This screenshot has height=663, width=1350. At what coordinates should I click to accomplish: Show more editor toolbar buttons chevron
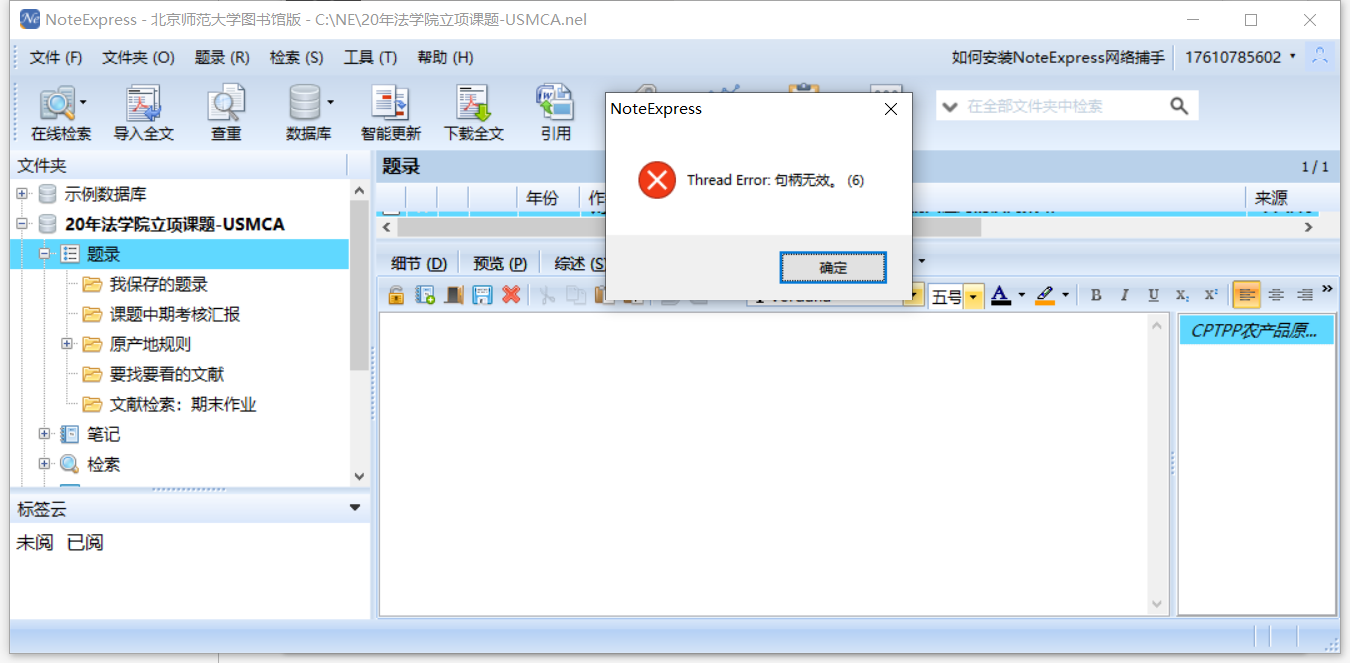(x=1328, y=289)
